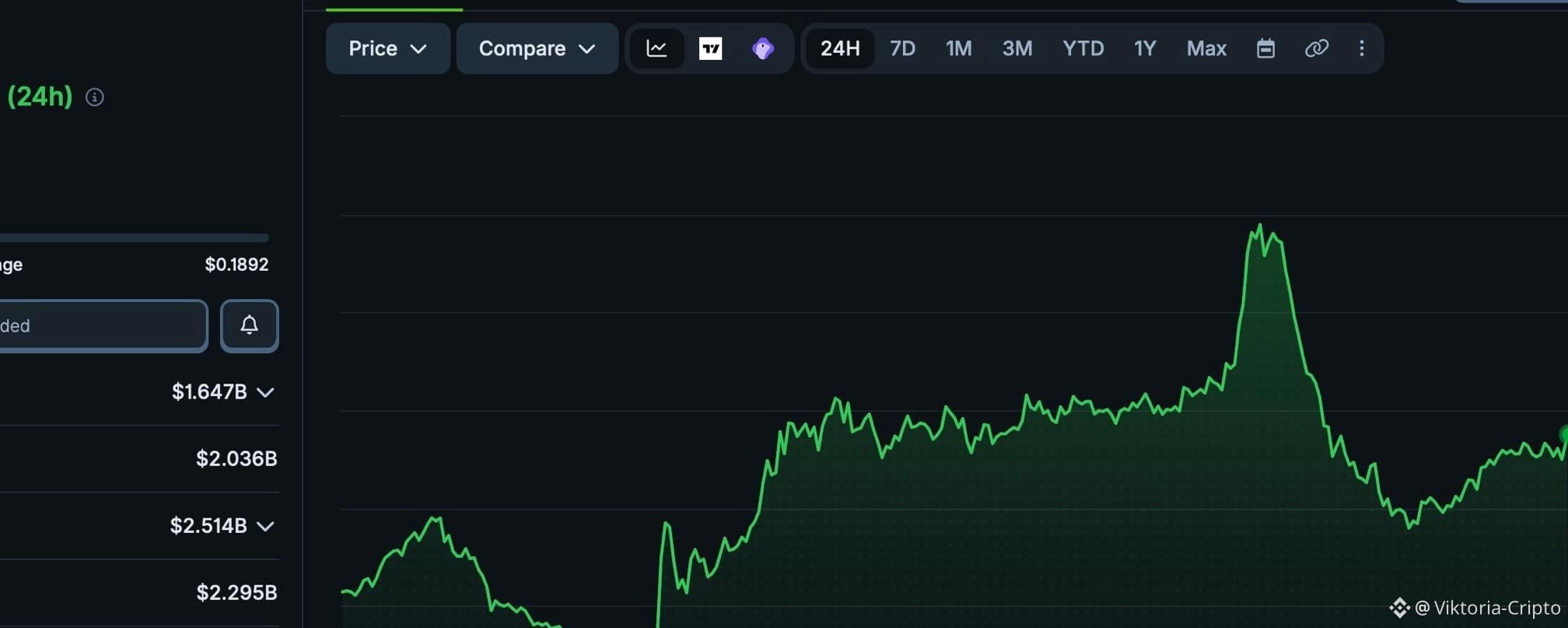This screenshot has width=1568, height=628.
Task: Select the 1M time range
Action: 958,48
